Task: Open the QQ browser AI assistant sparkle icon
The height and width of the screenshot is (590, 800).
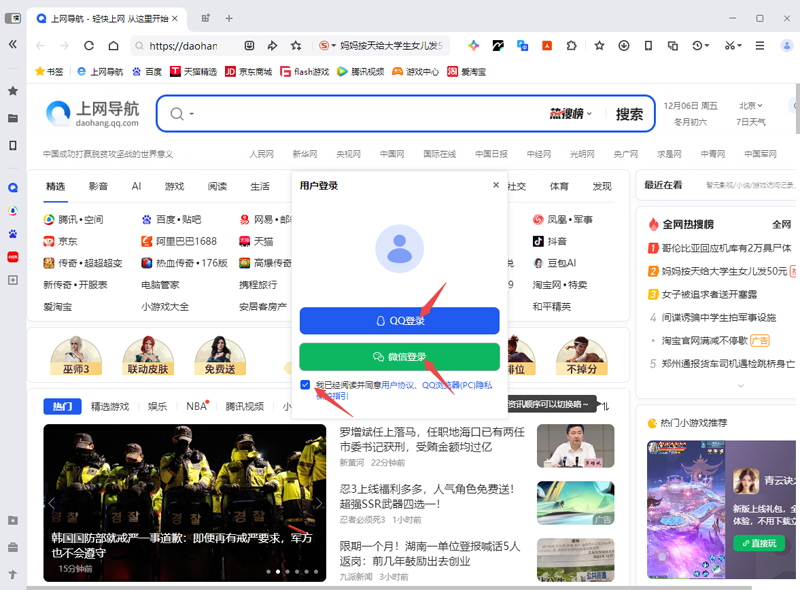Action: (x=474, y=46)
